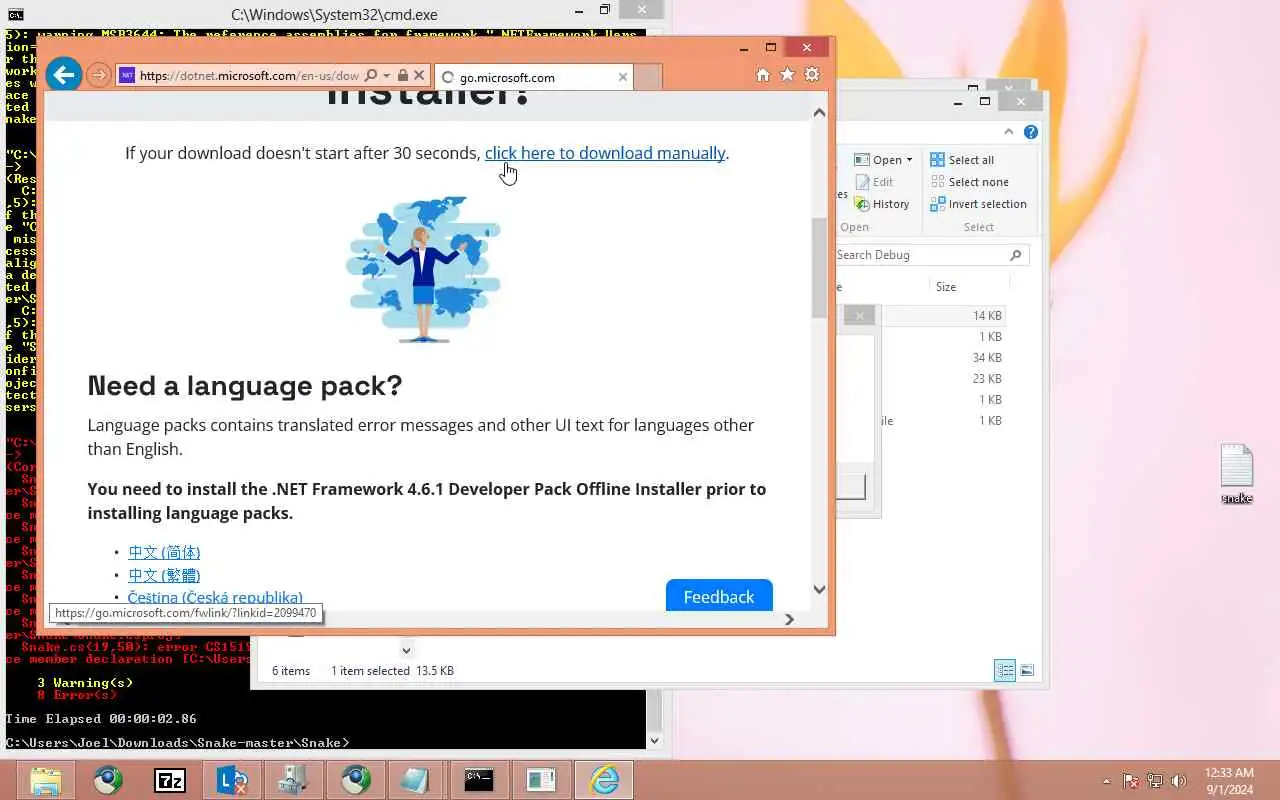The image size is (1280, 800).
Task: Click the blue Feedback button
Action: point(719,596)
